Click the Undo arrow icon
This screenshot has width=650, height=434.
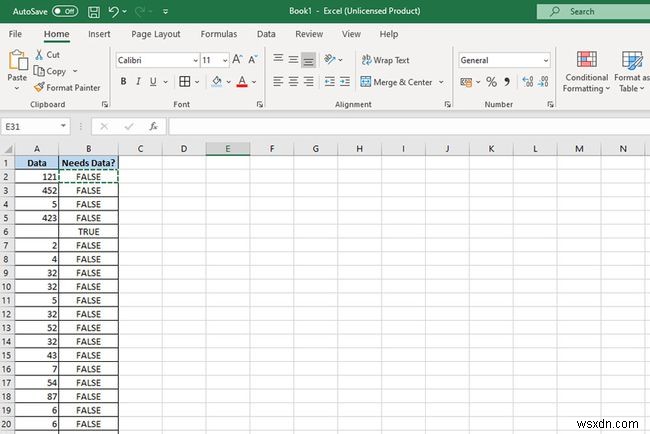pyautogui.click(x=113, y=12)
